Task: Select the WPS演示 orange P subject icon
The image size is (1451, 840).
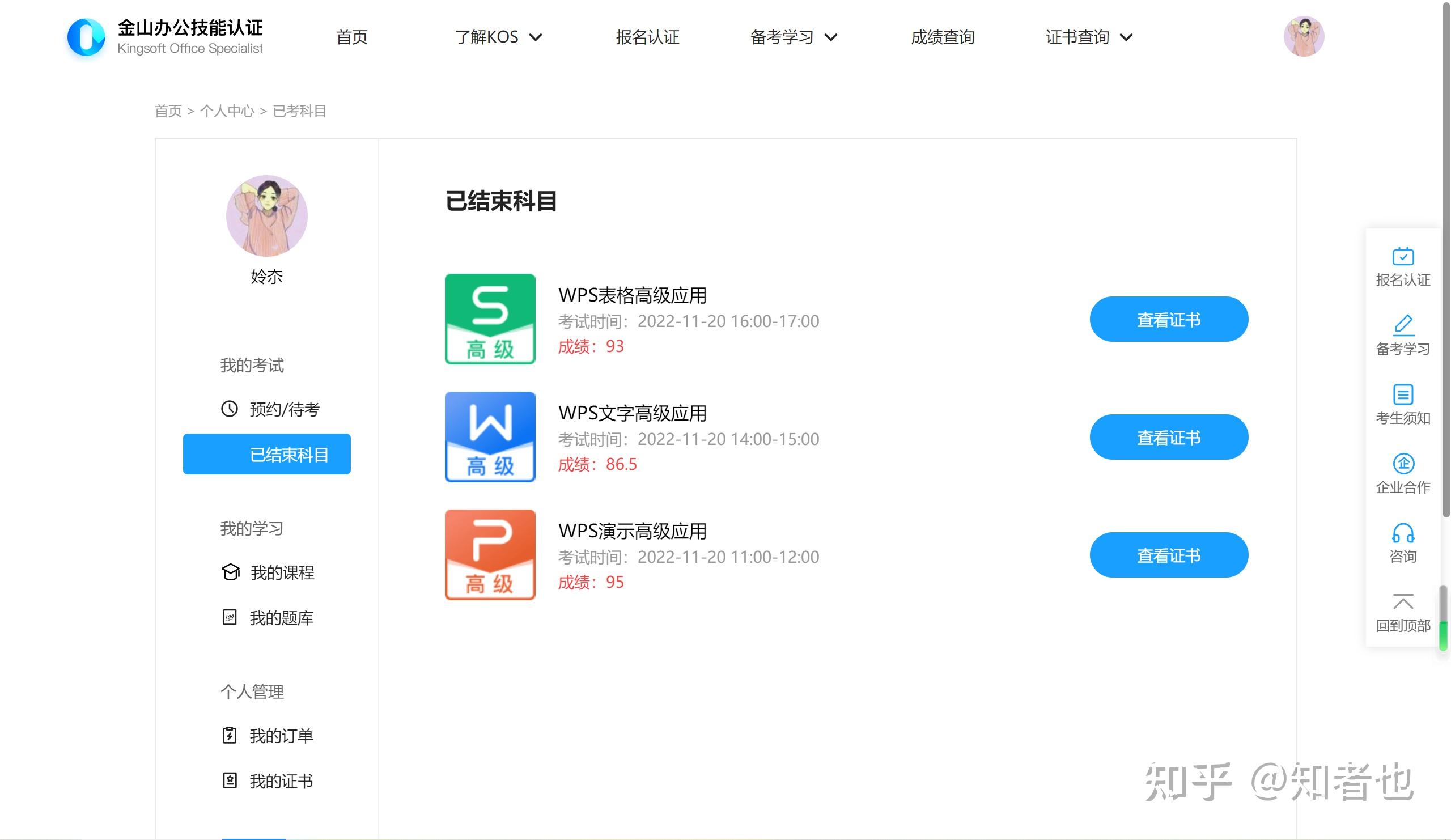Action: tap(490, 554)
